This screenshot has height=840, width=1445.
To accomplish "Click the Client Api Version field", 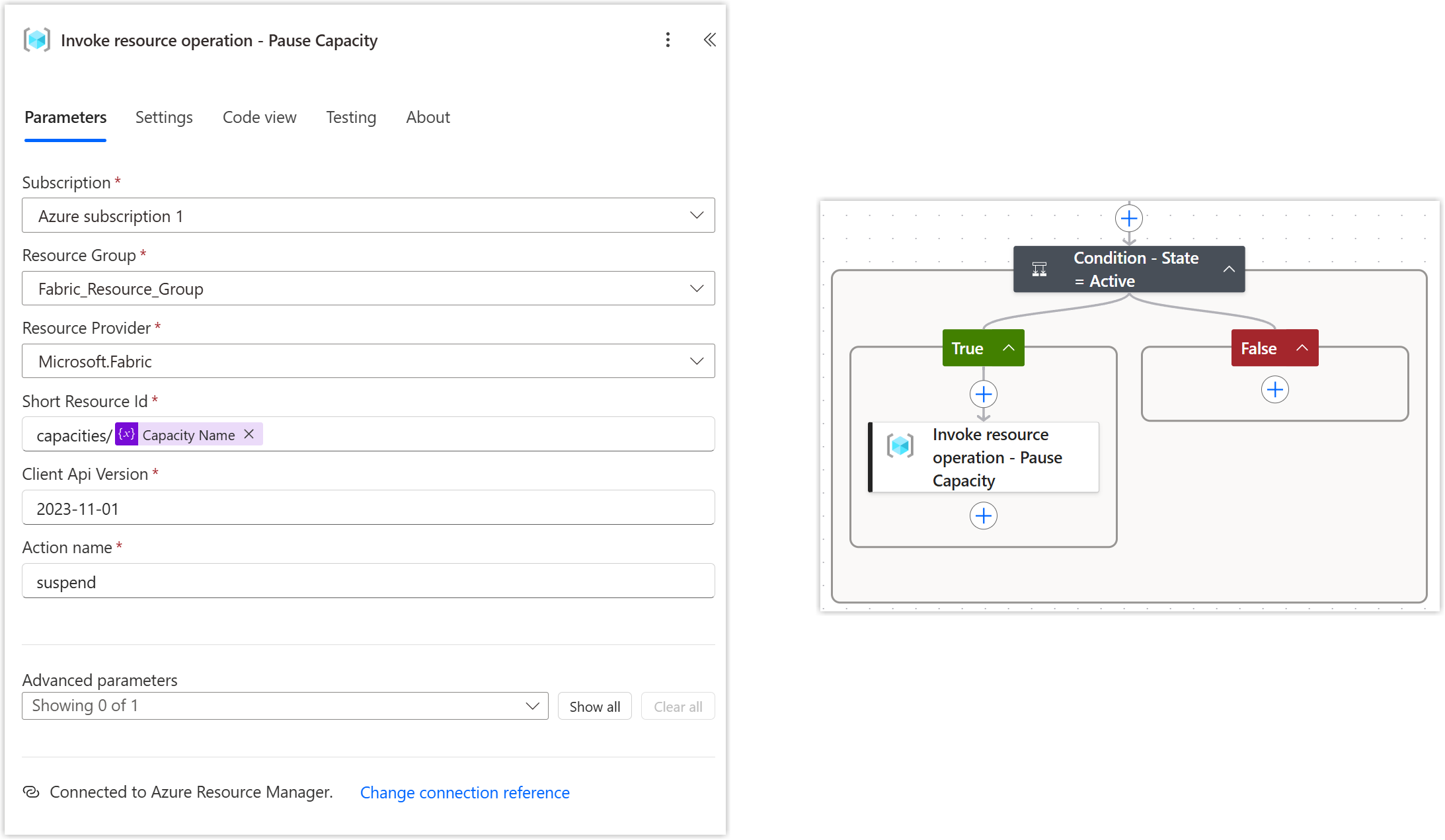I will [x=368, y=508].
